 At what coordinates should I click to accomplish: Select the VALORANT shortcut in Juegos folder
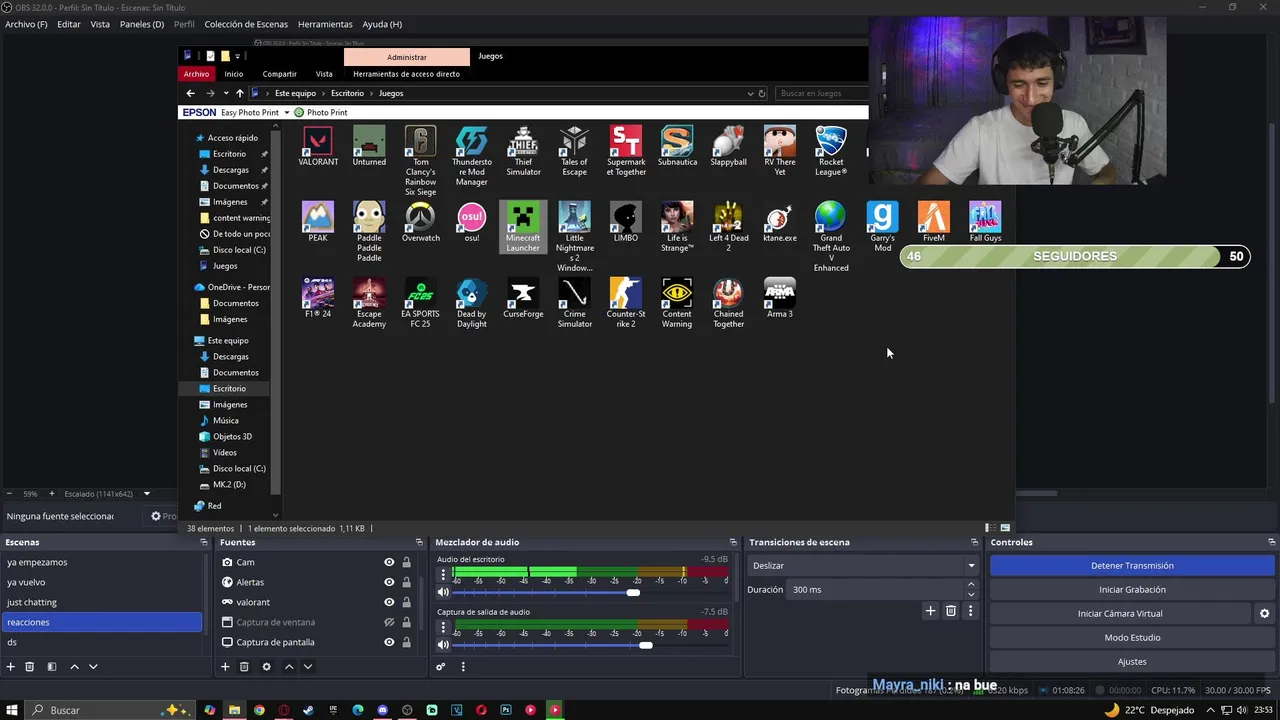(x=318, y=146)
